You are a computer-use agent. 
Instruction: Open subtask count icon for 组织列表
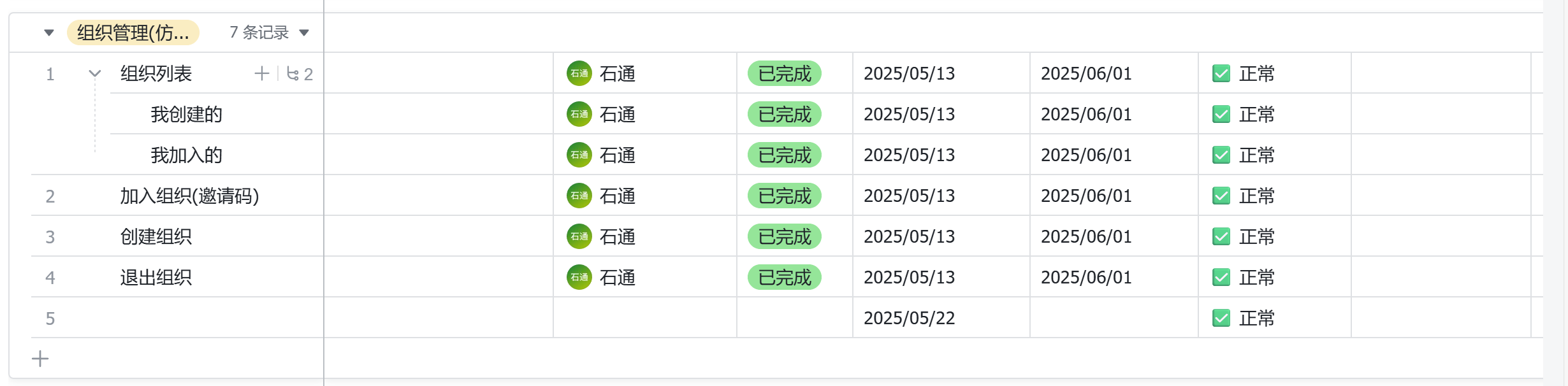(300, 74)
